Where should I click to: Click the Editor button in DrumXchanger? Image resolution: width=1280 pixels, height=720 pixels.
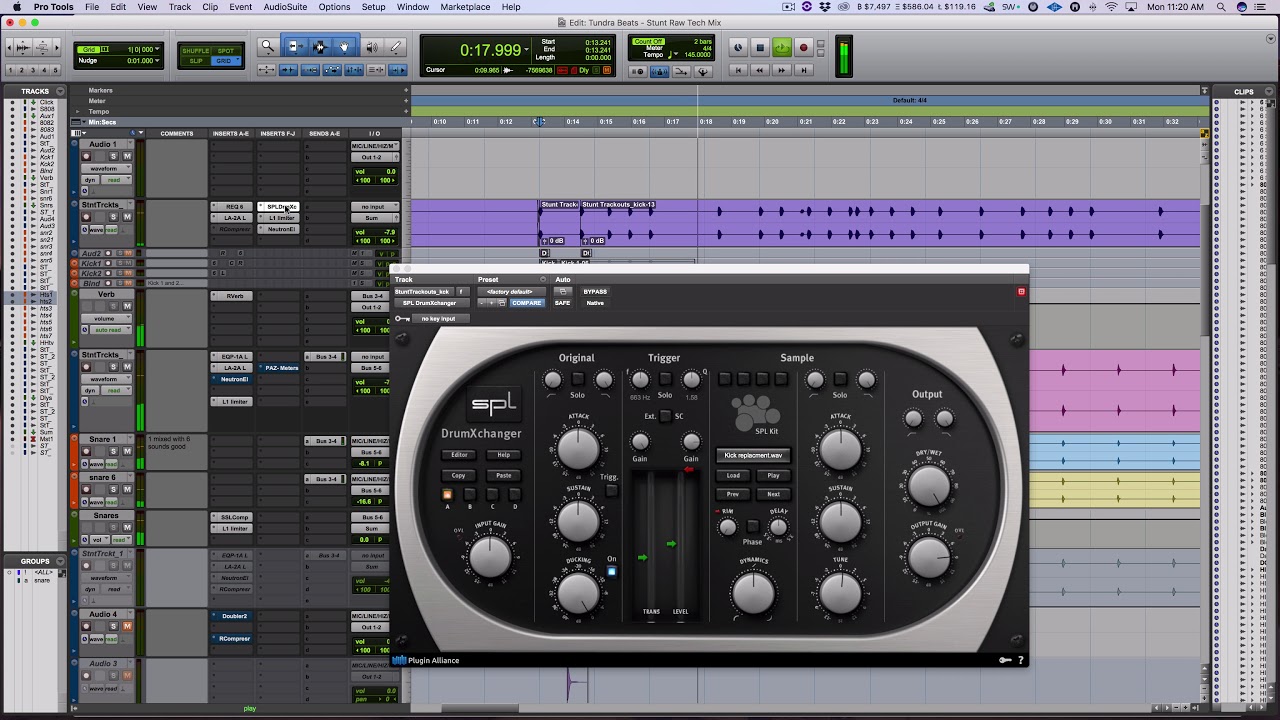click(459, 455)
